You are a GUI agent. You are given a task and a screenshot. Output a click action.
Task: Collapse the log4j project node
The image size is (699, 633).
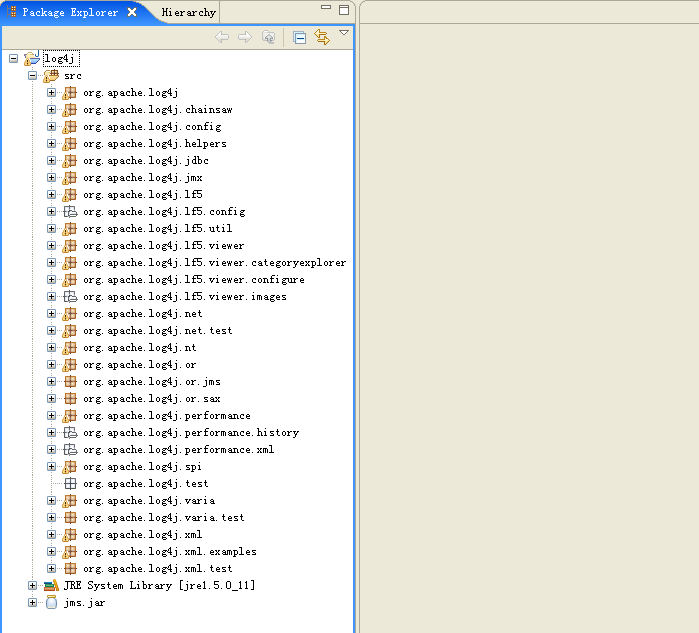(x=14, y=58)
